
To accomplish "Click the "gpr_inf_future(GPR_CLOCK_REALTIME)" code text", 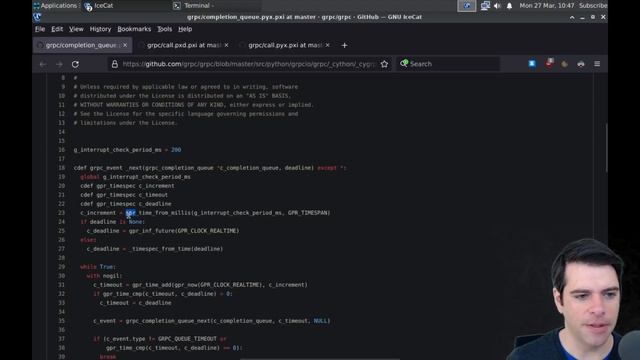I will click(184, 231).
